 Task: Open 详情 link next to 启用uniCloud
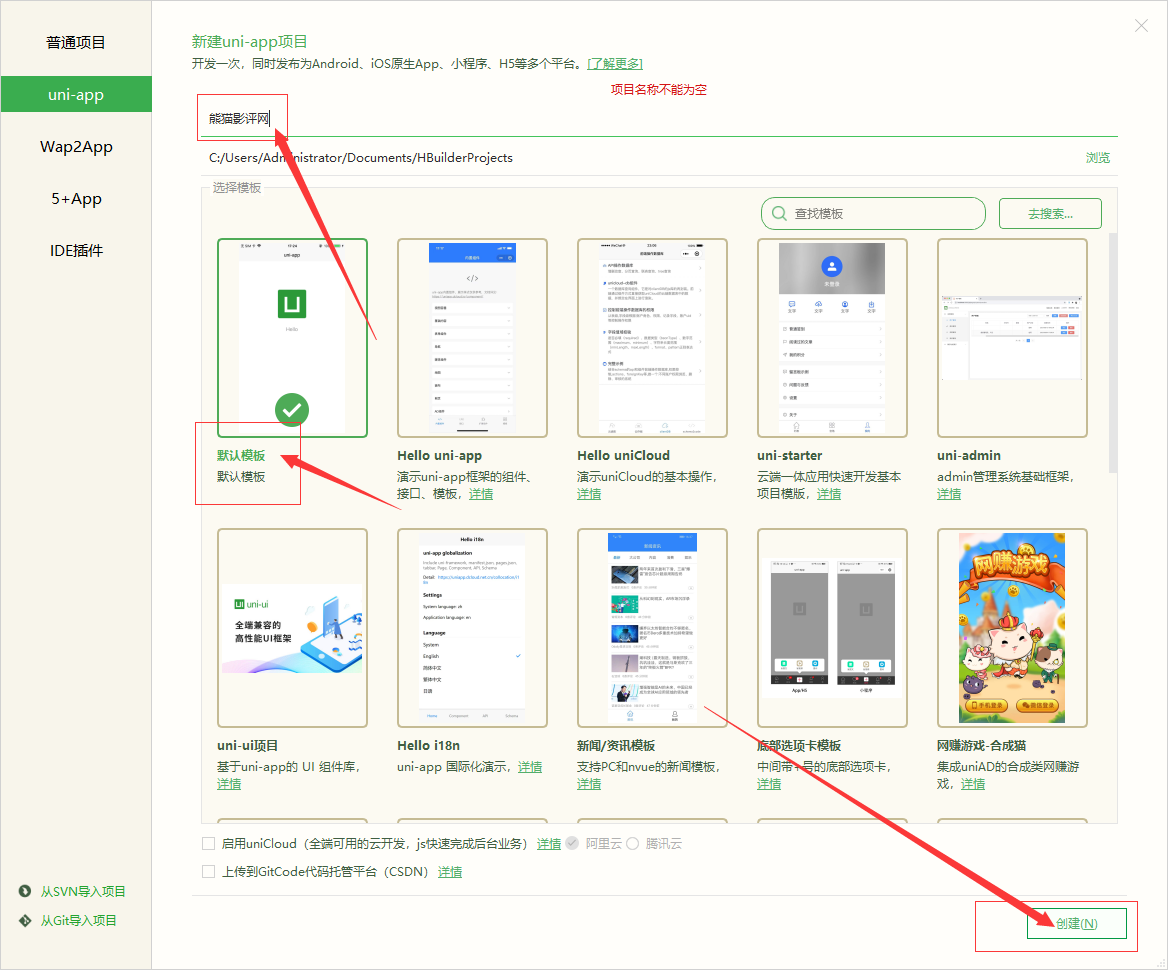click(549, 843)
